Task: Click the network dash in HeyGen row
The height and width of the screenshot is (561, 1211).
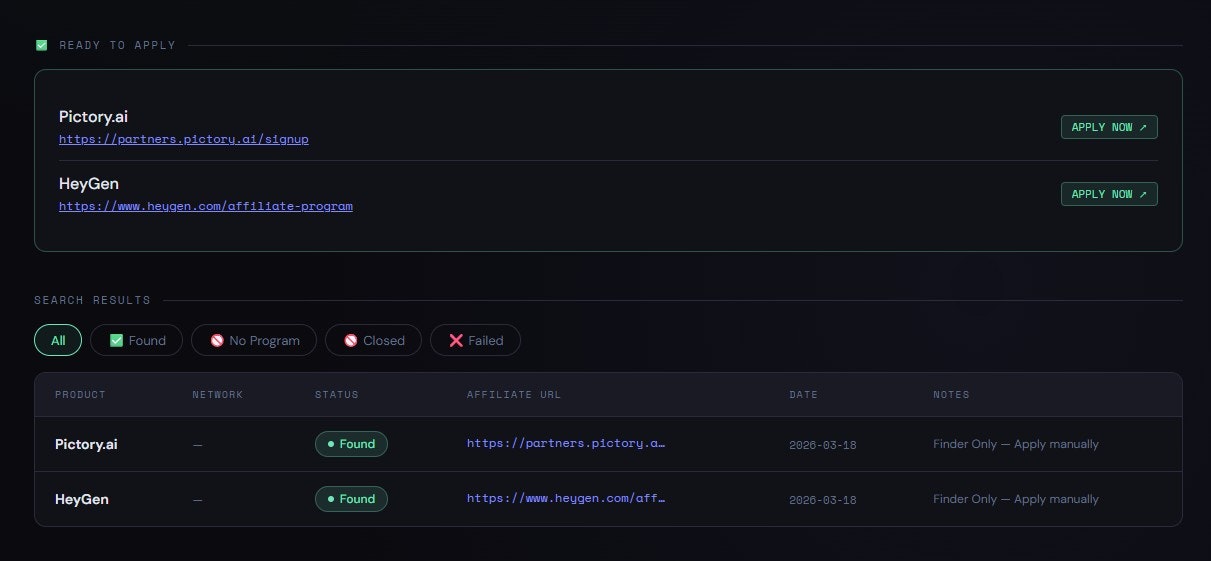Action: (197, 499)
